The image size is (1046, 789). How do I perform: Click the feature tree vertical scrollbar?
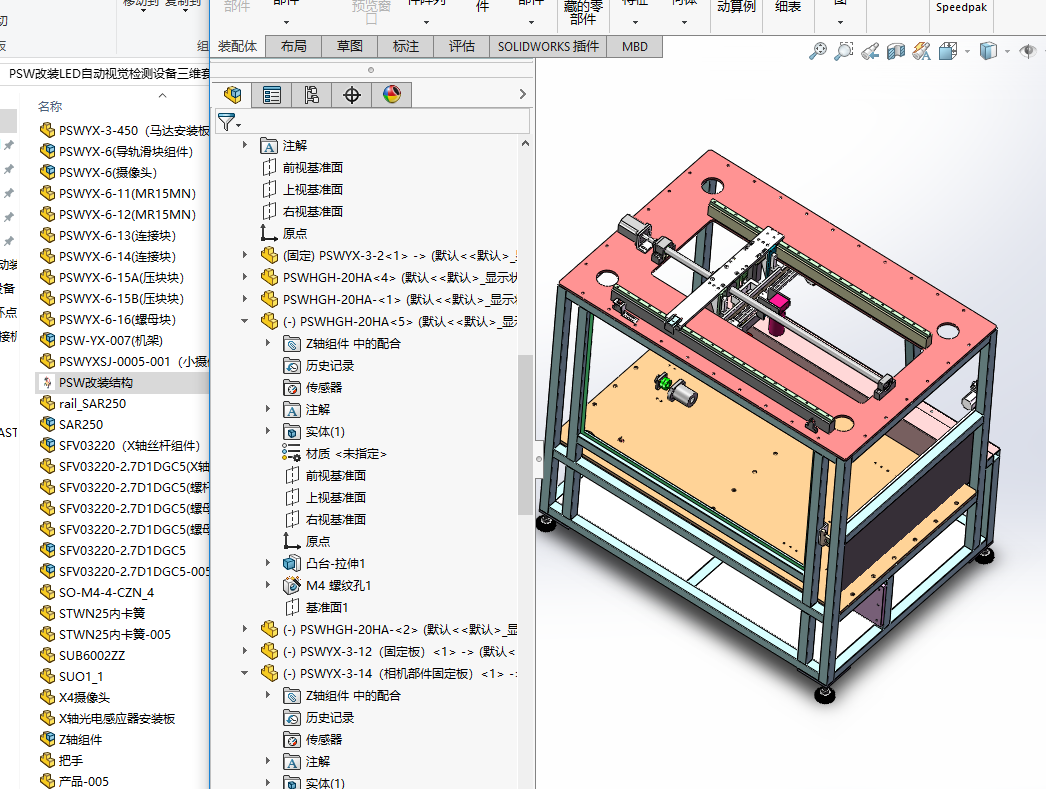[x=525, y=435]
